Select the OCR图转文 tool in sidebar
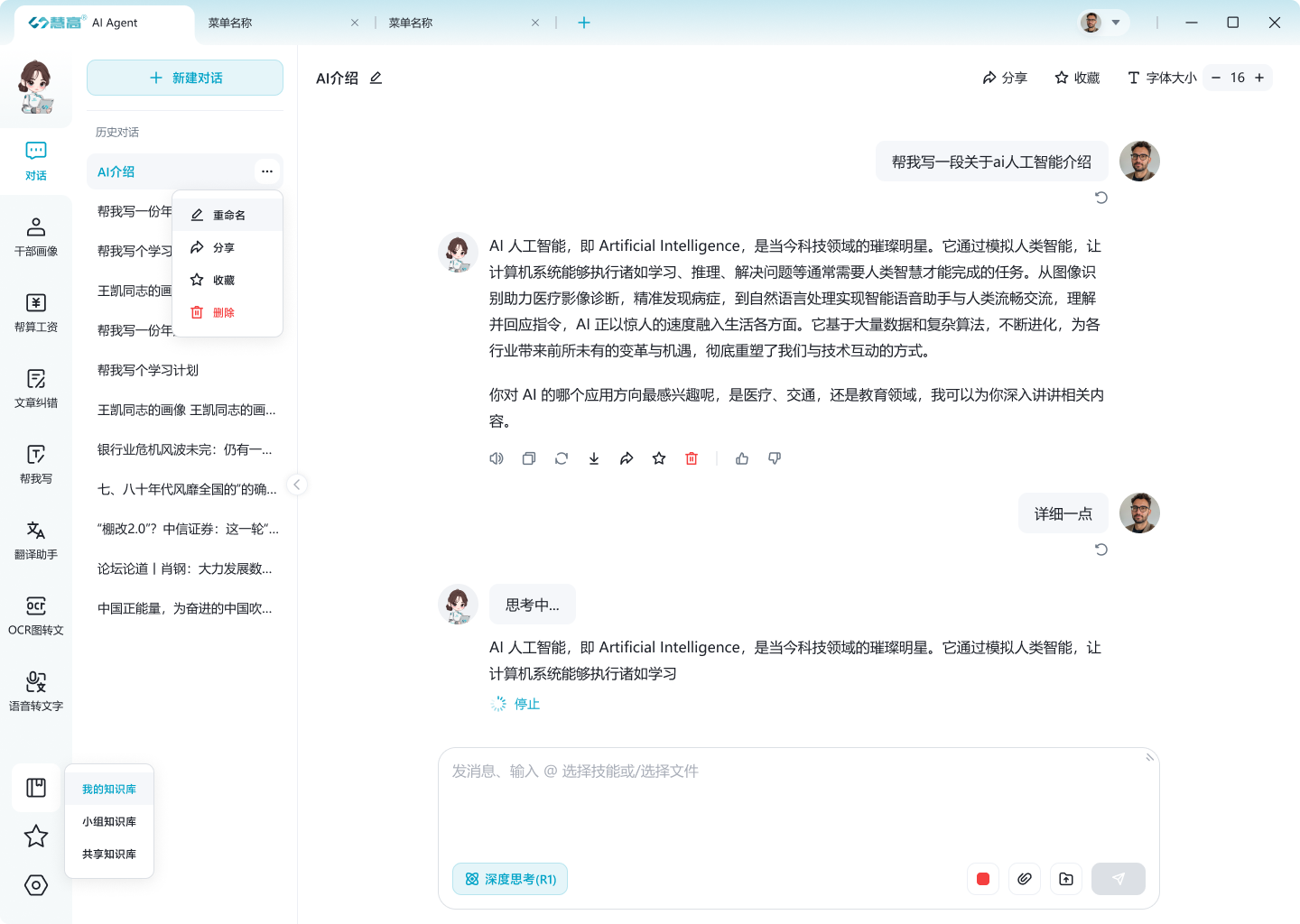Image resolution: width=1300 pixels, height=924 pixels. point(35,614)
